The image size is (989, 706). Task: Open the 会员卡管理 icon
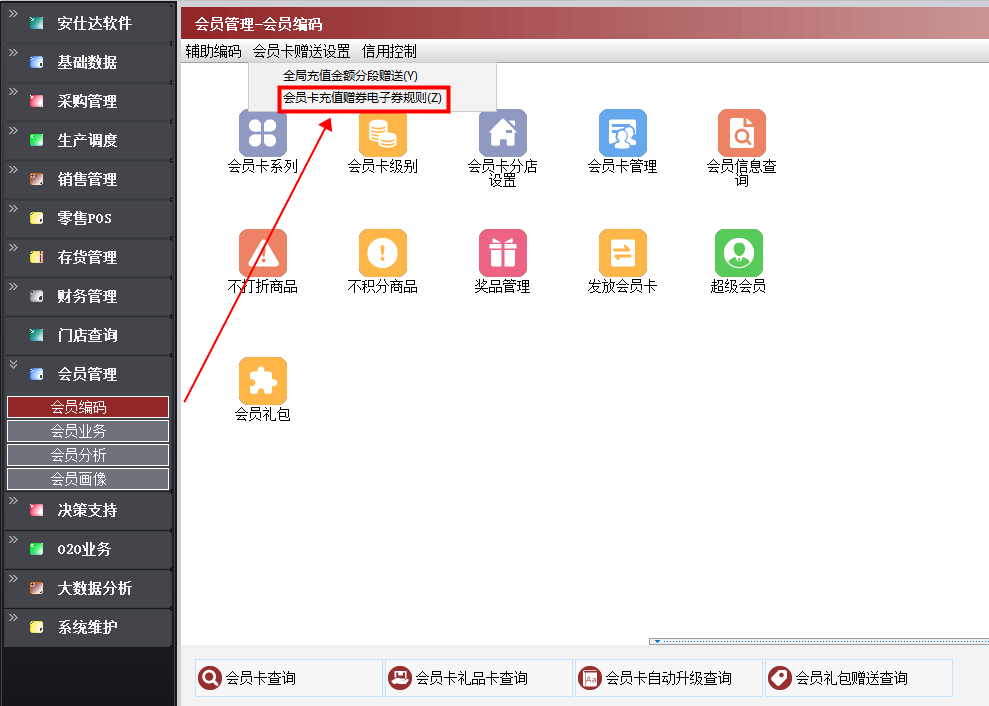(x=623, y=132)
